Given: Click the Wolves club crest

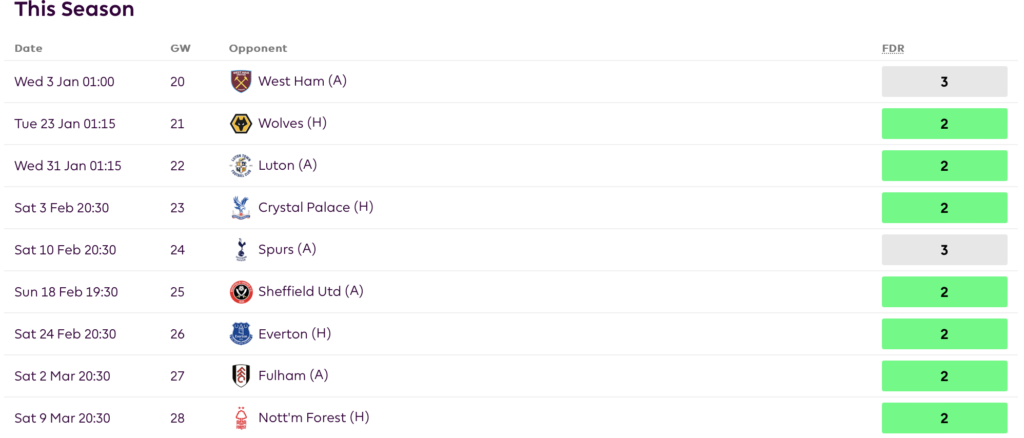Looking at the screenshot, I should pyautogui.click(x=241, y=123).
